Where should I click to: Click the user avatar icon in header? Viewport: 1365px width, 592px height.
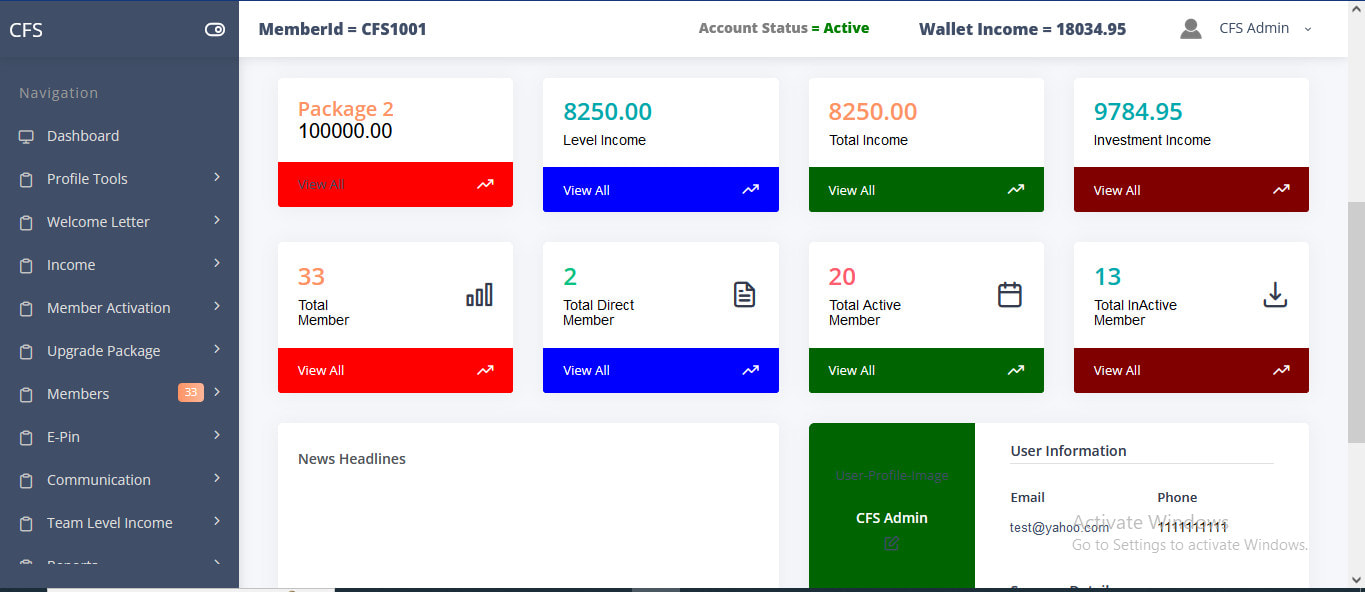[1190, 29]
